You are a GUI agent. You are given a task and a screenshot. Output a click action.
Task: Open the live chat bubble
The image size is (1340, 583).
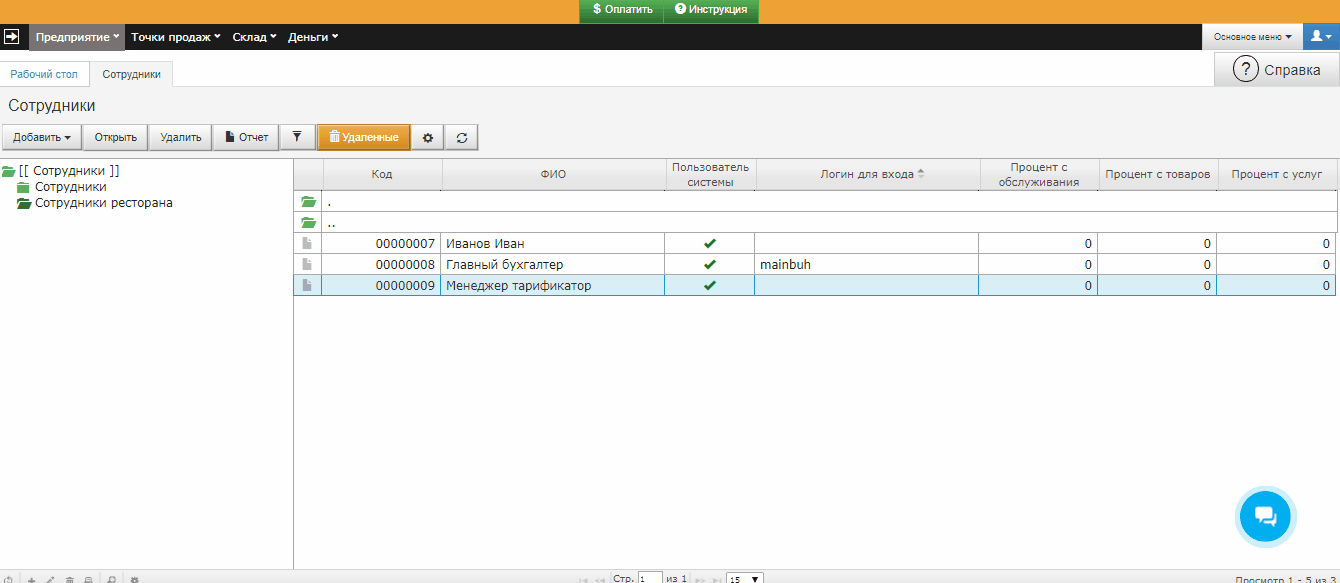[1265, 516]
